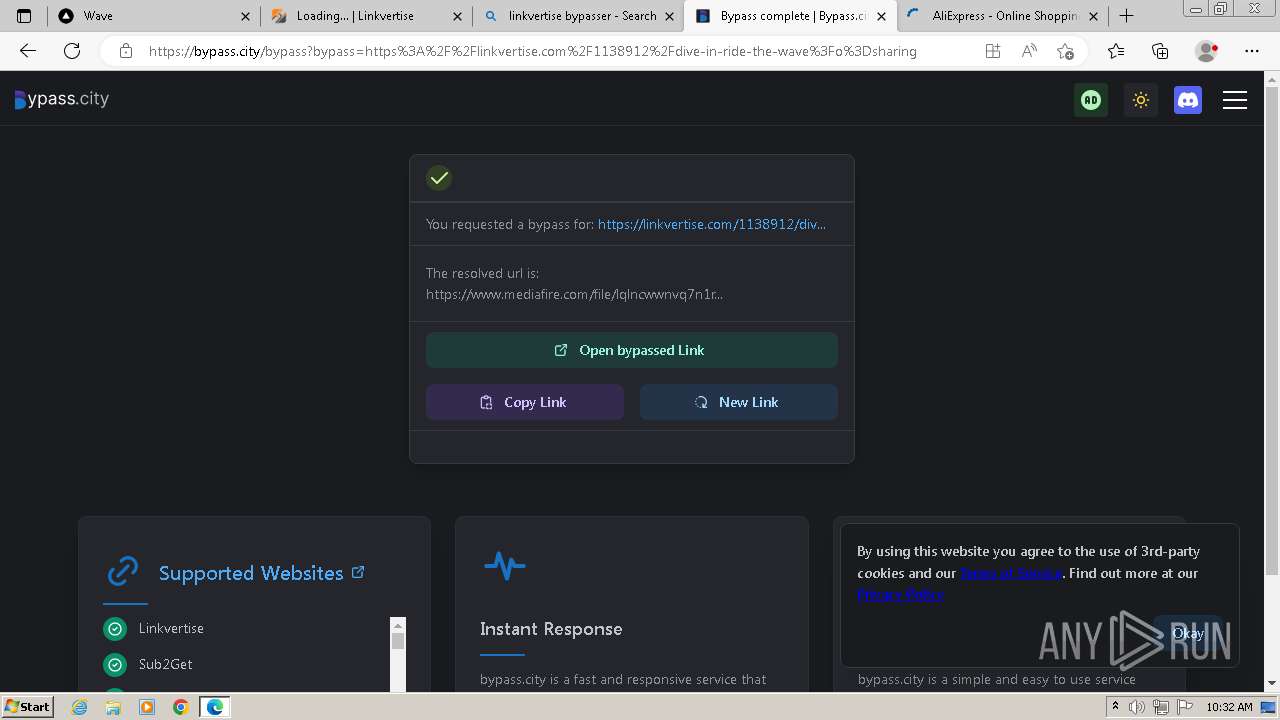Copy the resolved link
The image size is (1280, 720).
coord(525,402)
